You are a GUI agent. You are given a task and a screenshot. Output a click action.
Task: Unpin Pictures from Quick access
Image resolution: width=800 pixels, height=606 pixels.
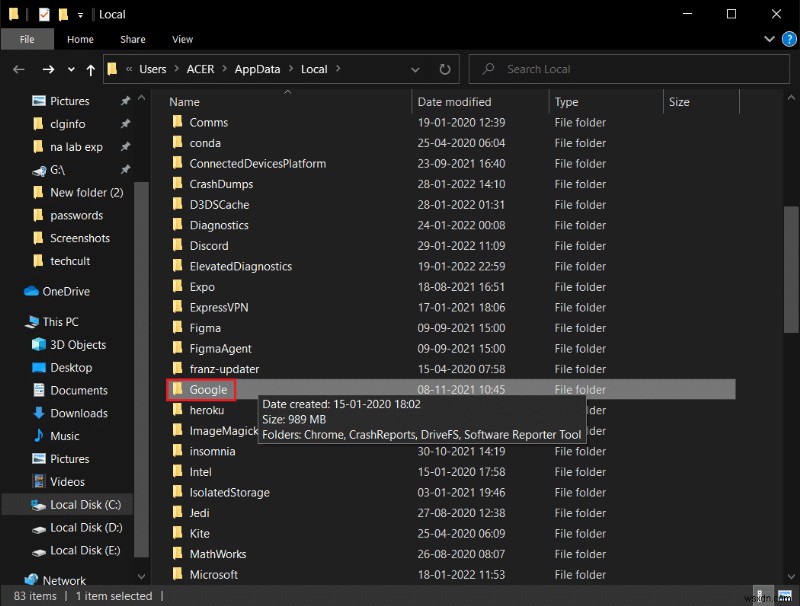click(x=127, y=100)
